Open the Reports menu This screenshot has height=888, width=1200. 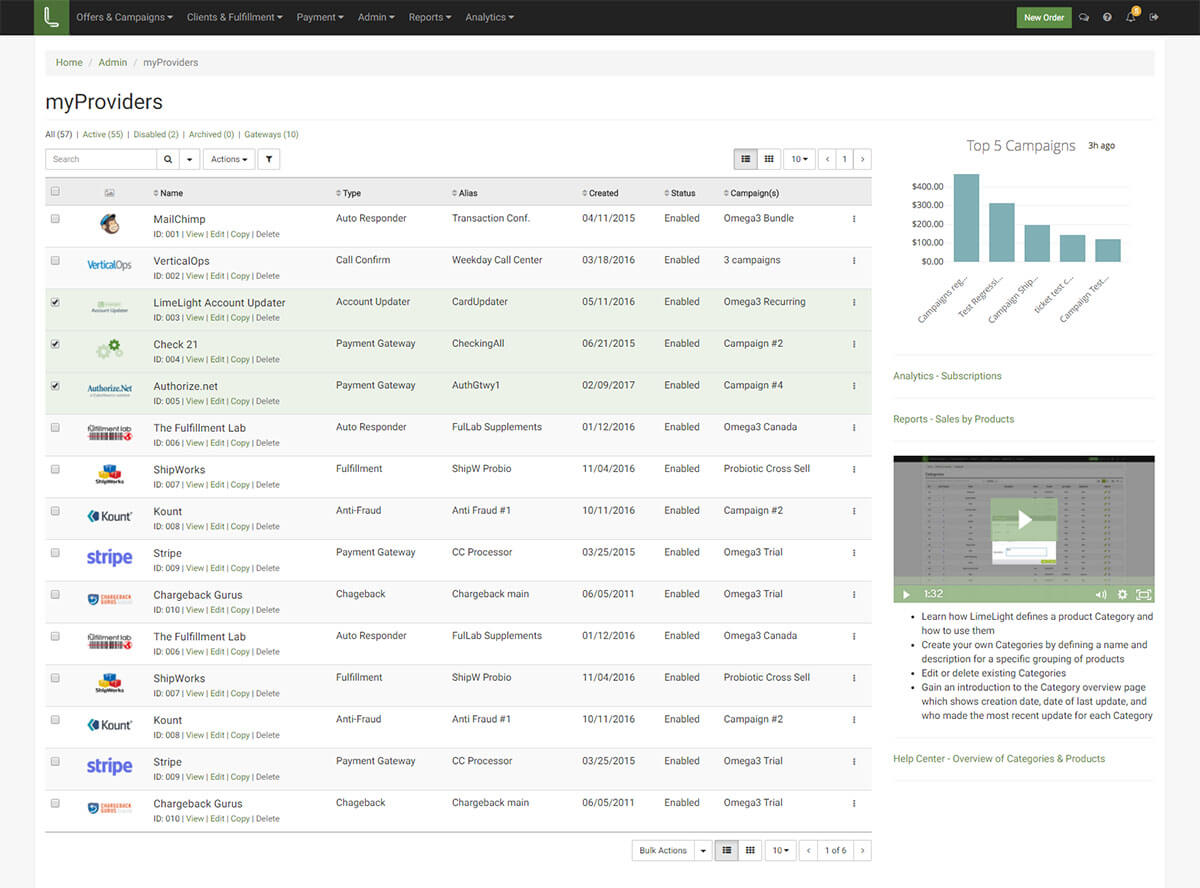point(430,17)
